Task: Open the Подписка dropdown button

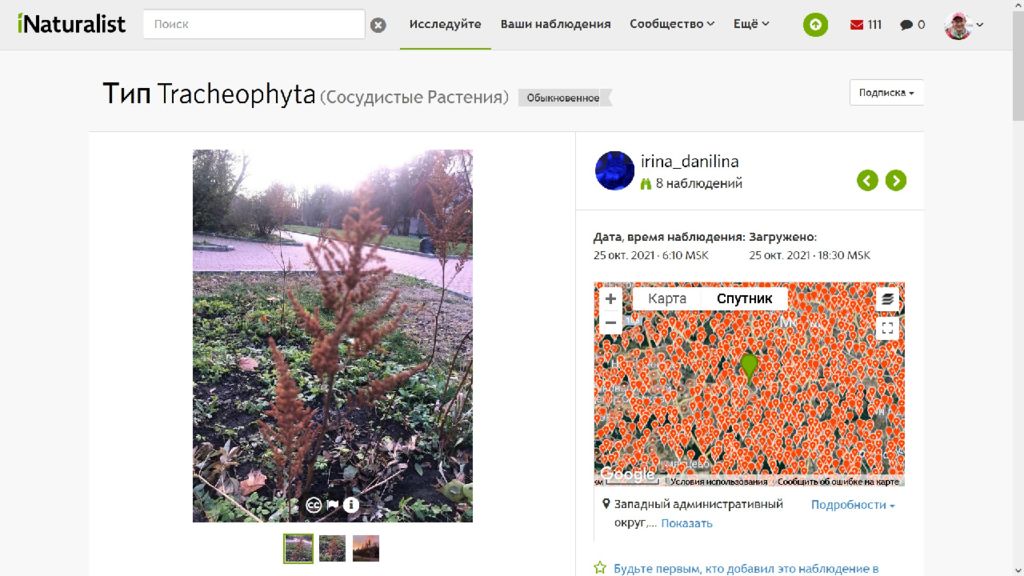Action: 886,93
